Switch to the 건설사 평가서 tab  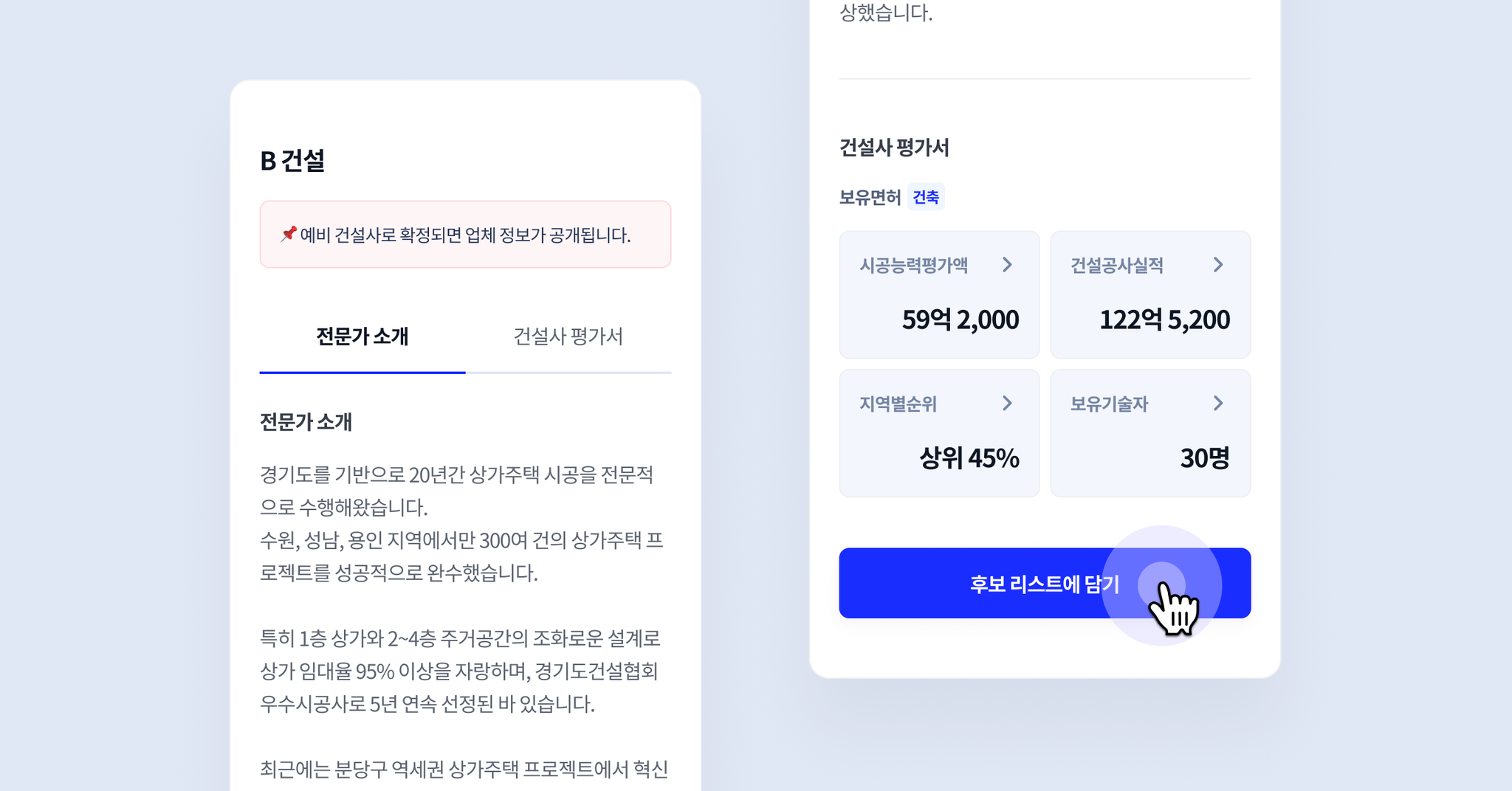[568, 336]
